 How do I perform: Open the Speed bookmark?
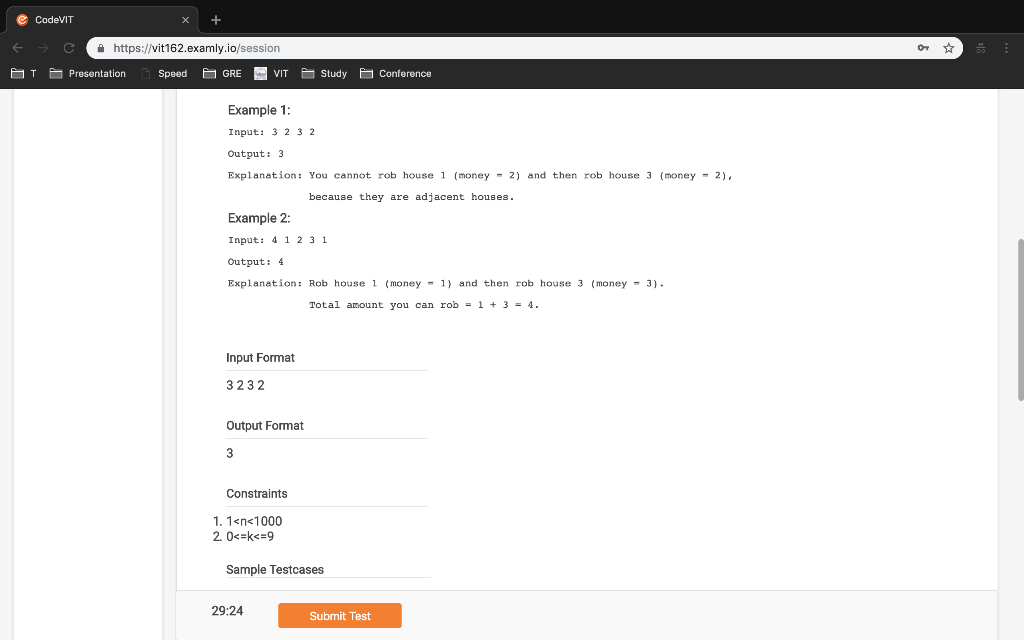coord(165,73)
